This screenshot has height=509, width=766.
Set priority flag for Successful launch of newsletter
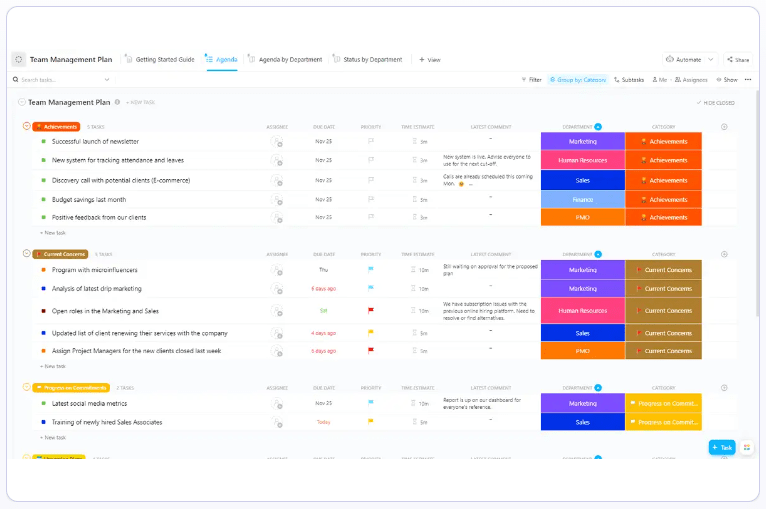coord(371,141)
